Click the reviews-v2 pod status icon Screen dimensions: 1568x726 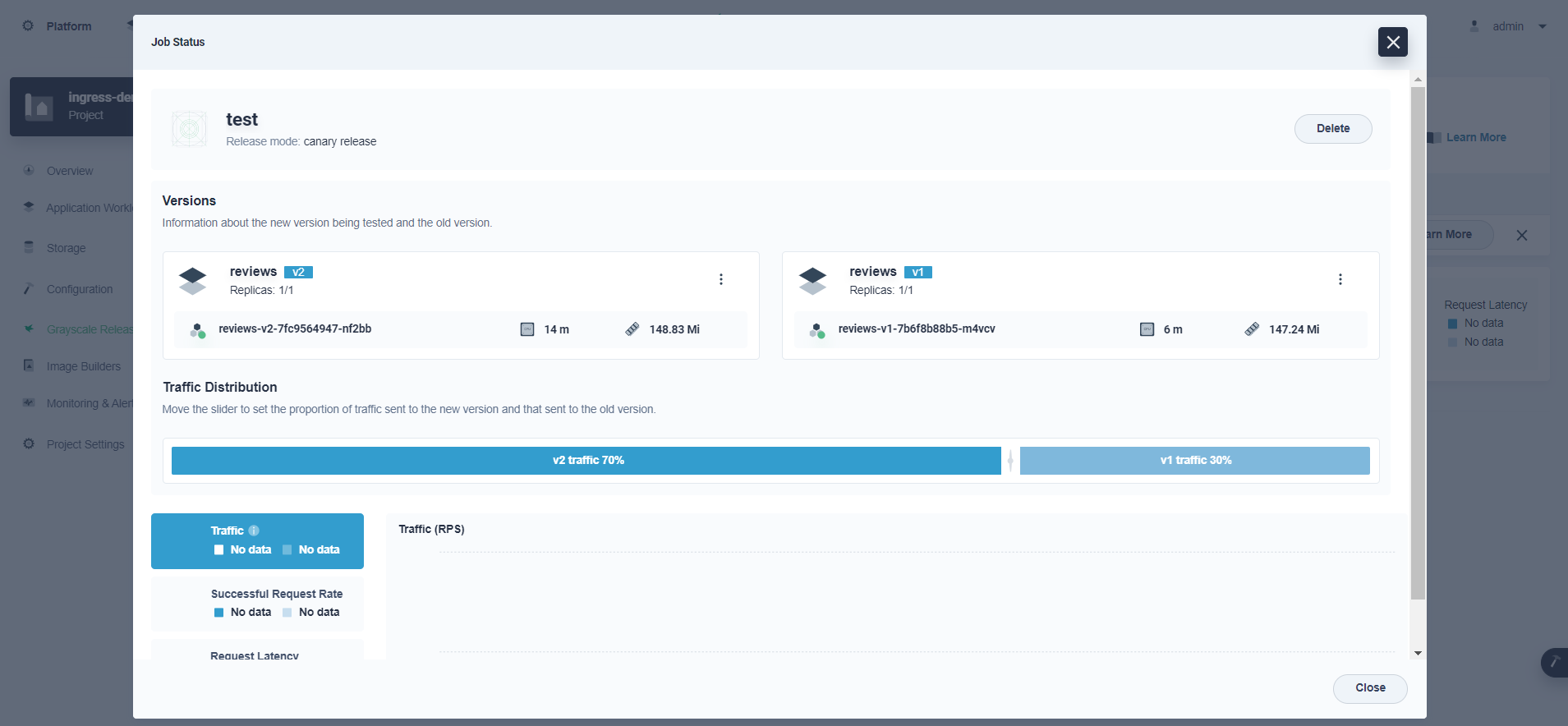tap(198, 330)
